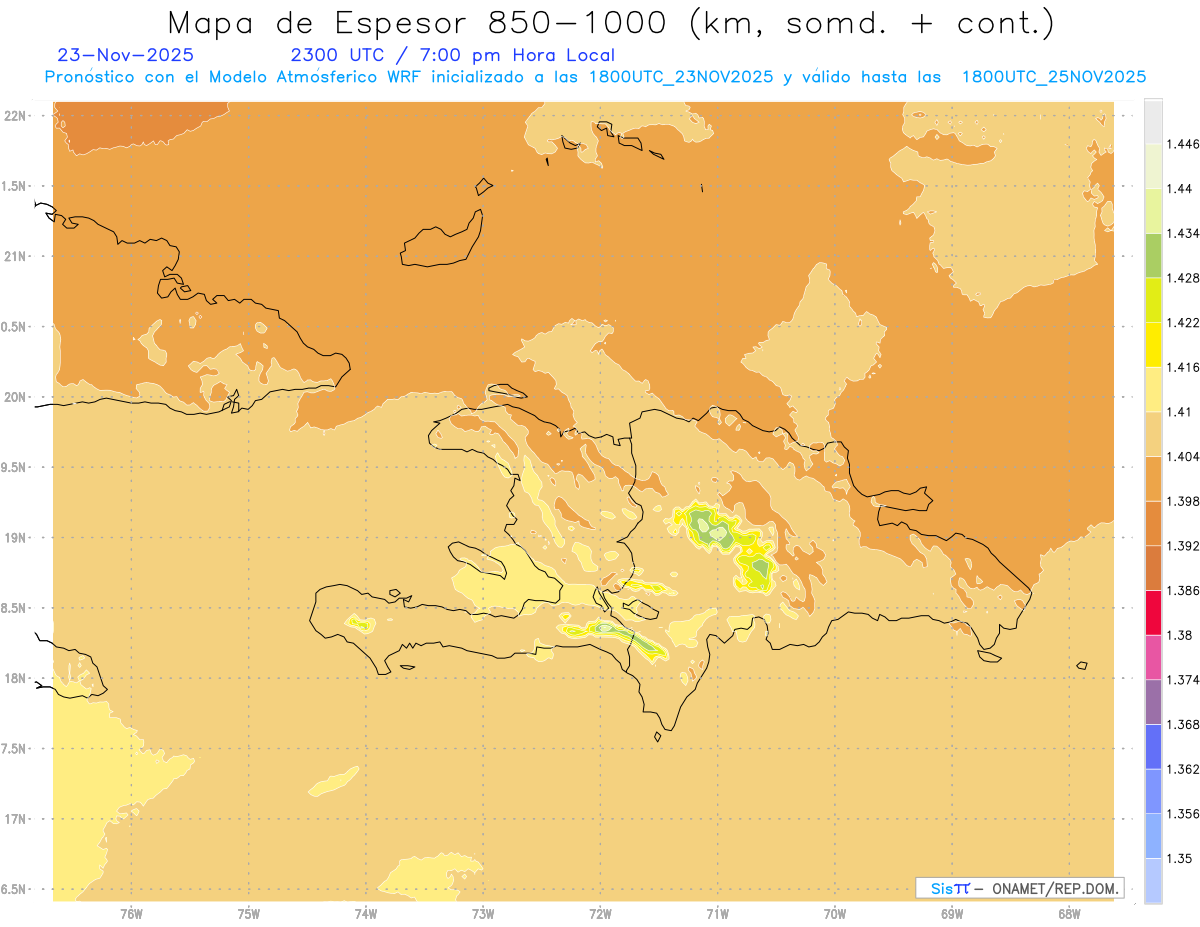Click the WRF forecast description line
The height and width of the screenshot is (927, 1200).
[595, 77]
